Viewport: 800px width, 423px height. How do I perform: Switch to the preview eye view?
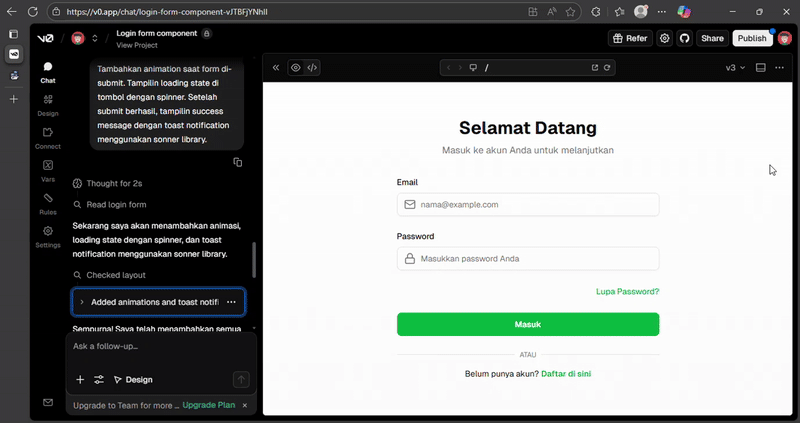point(295,68)
